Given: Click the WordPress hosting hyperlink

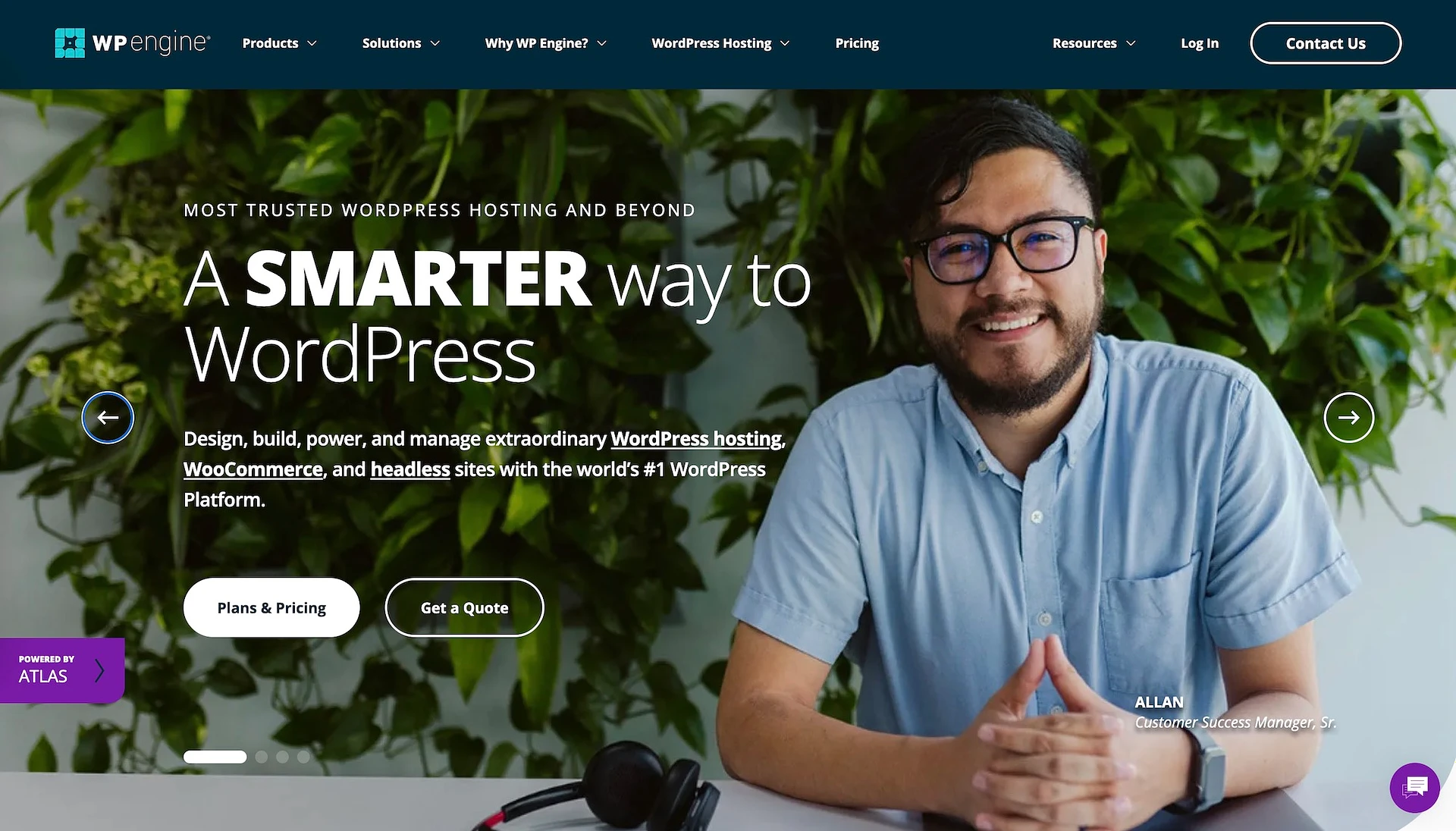Looking at the screenshot, I should [695, 437].
